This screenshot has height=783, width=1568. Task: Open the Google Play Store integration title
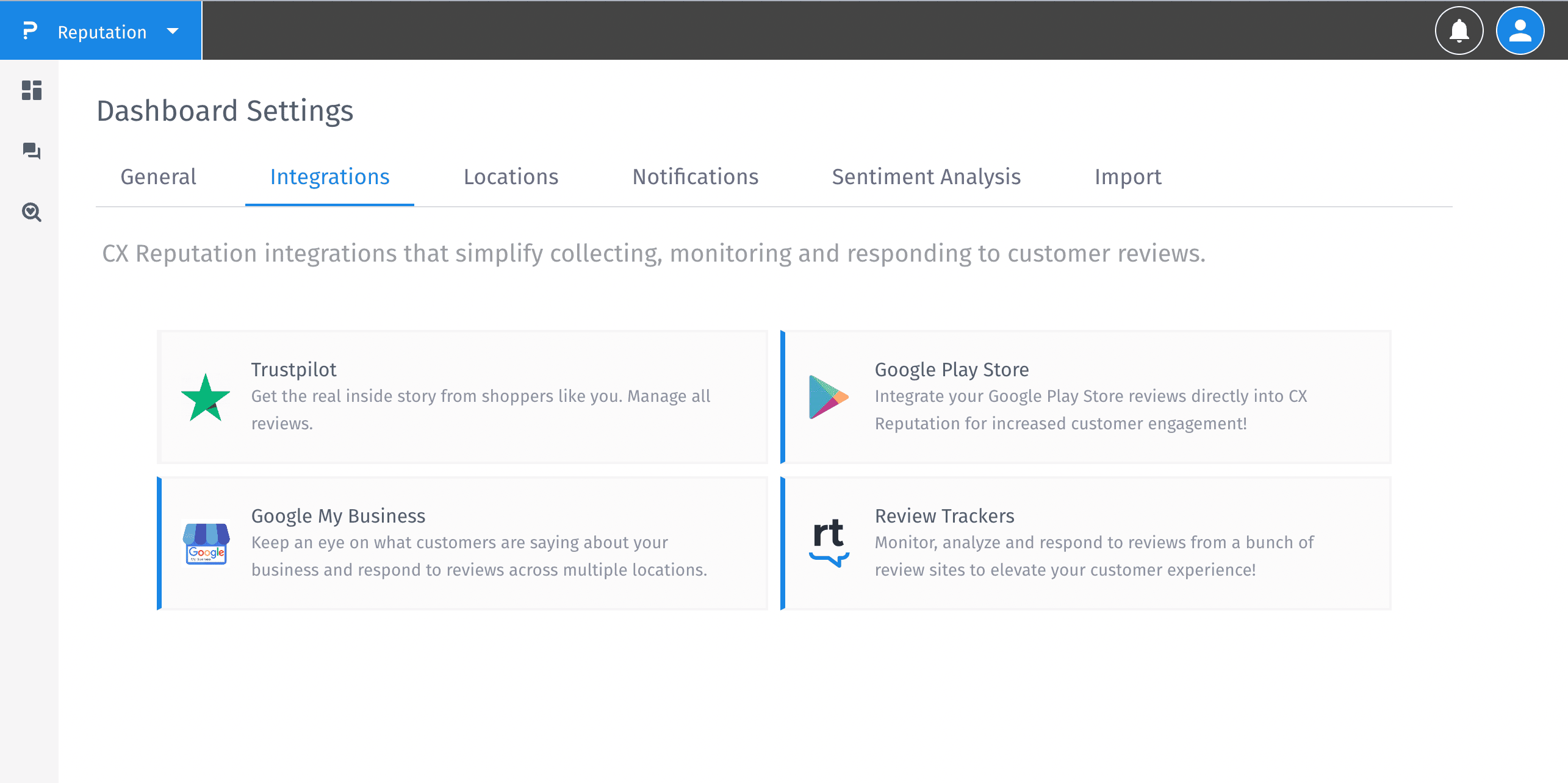[x=951, y=370]
